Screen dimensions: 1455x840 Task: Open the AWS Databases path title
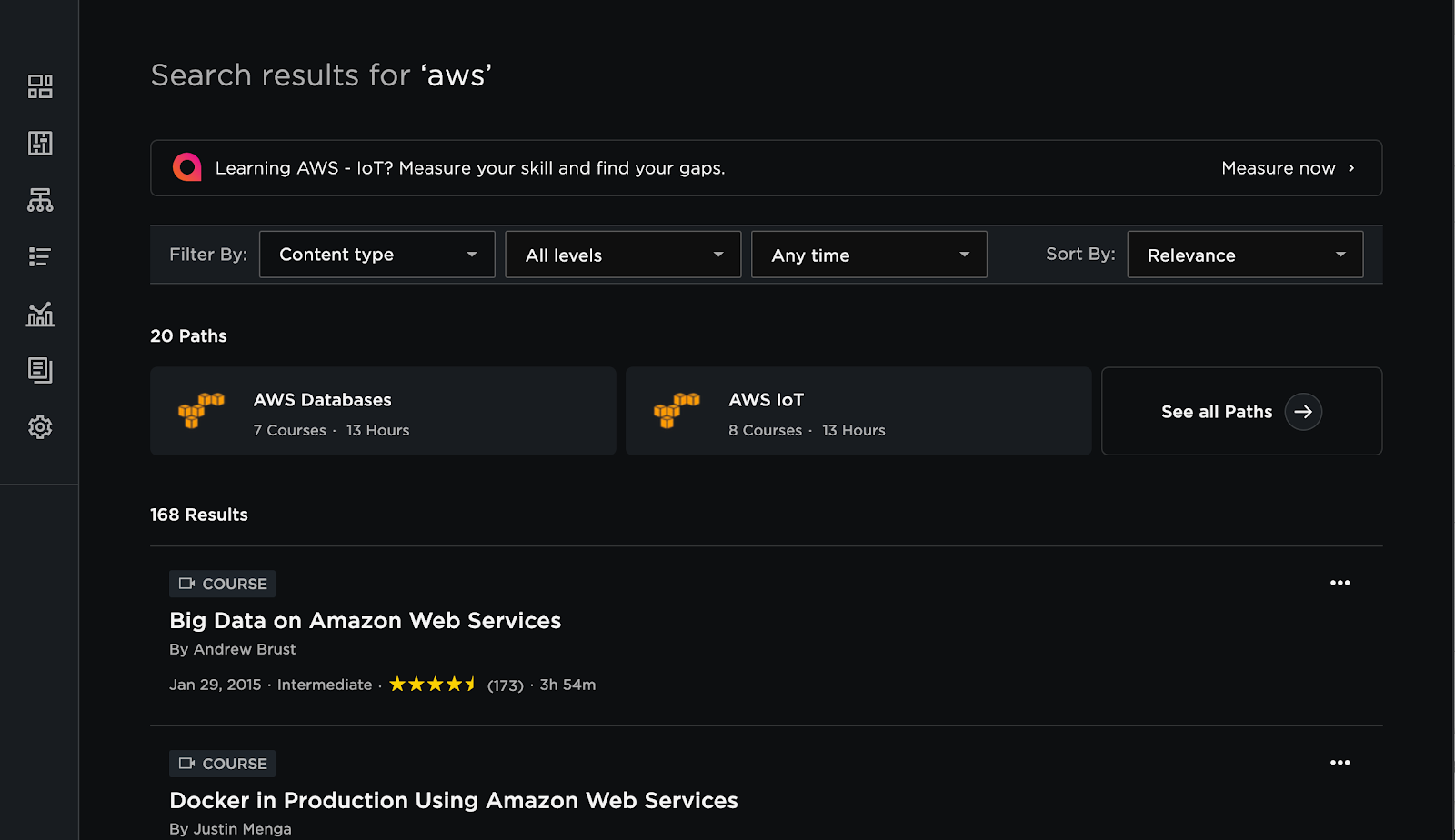323,400
